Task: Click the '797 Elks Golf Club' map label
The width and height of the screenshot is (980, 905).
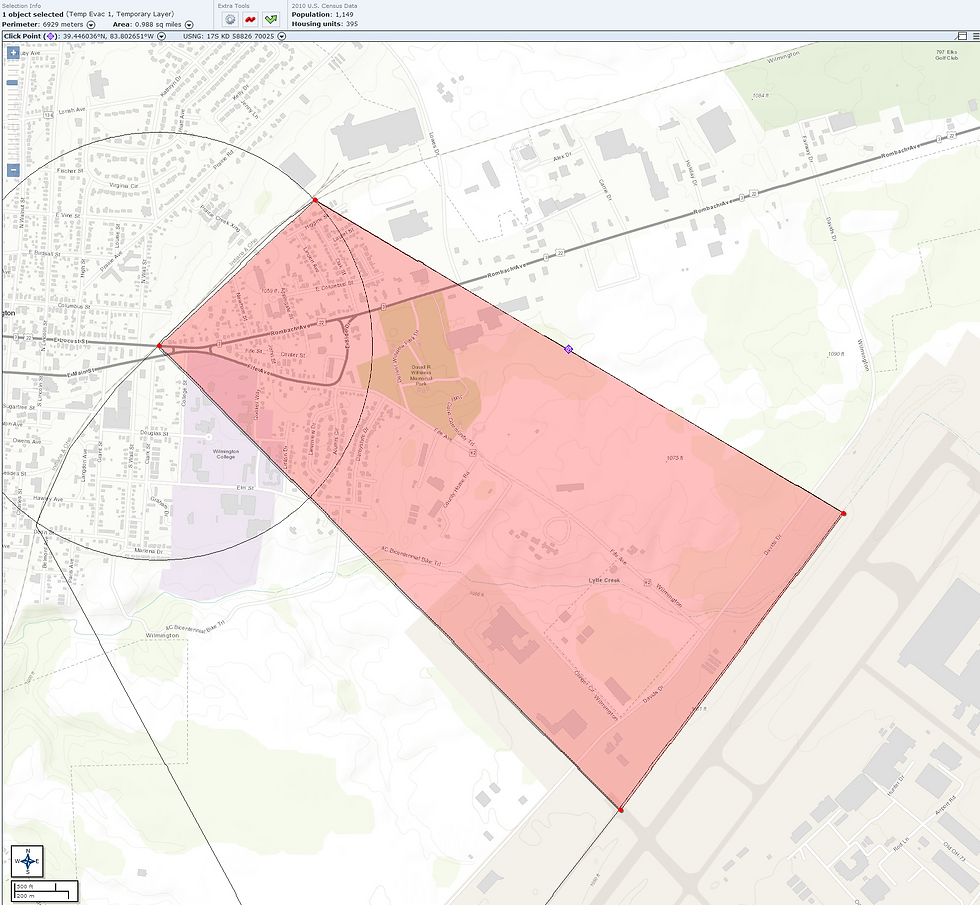Action: 946,55
